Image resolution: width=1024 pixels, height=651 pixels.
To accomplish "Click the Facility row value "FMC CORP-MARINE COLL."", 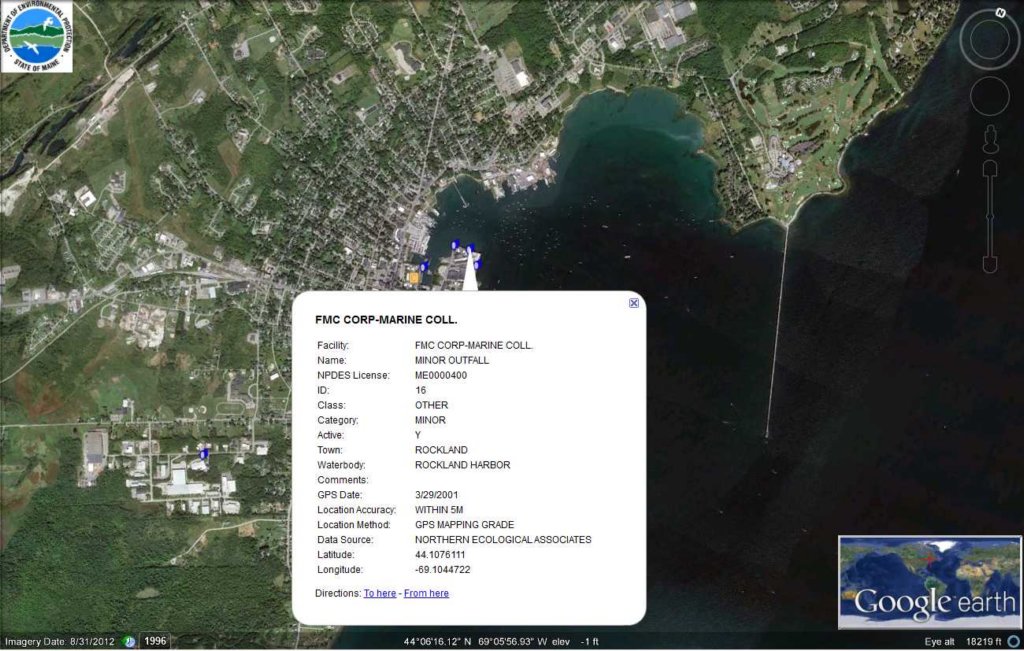I will click(x=473, y=345).
